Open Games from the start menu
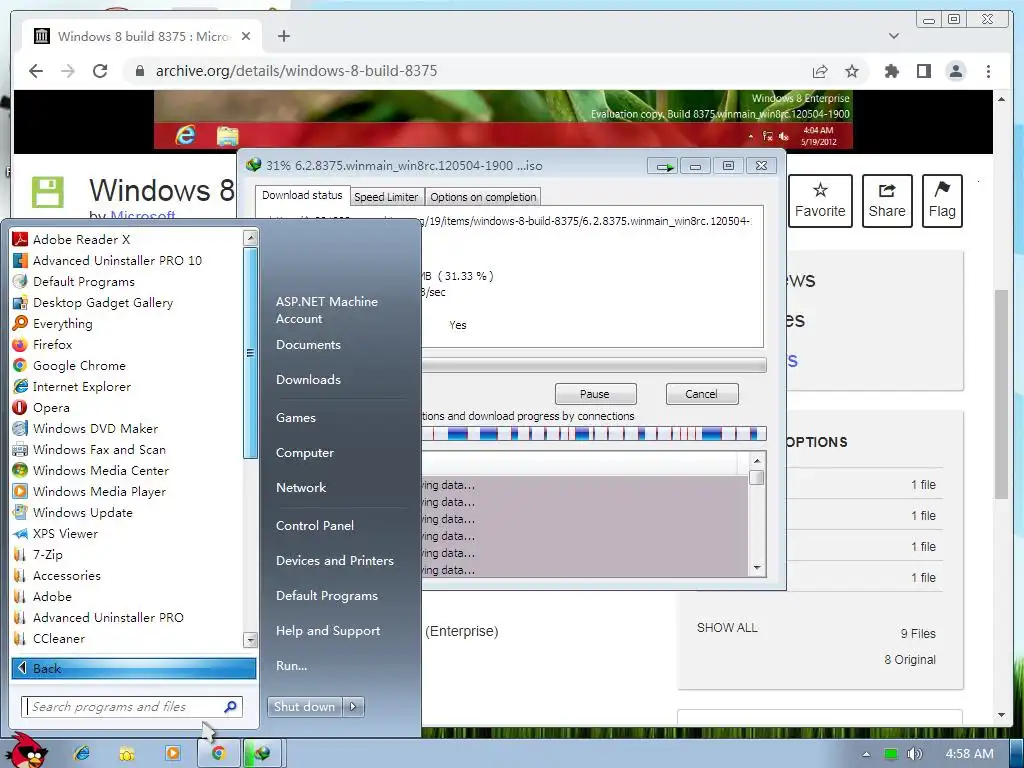1024x768 pixels. pyautogui.click(x=296, y=417)
